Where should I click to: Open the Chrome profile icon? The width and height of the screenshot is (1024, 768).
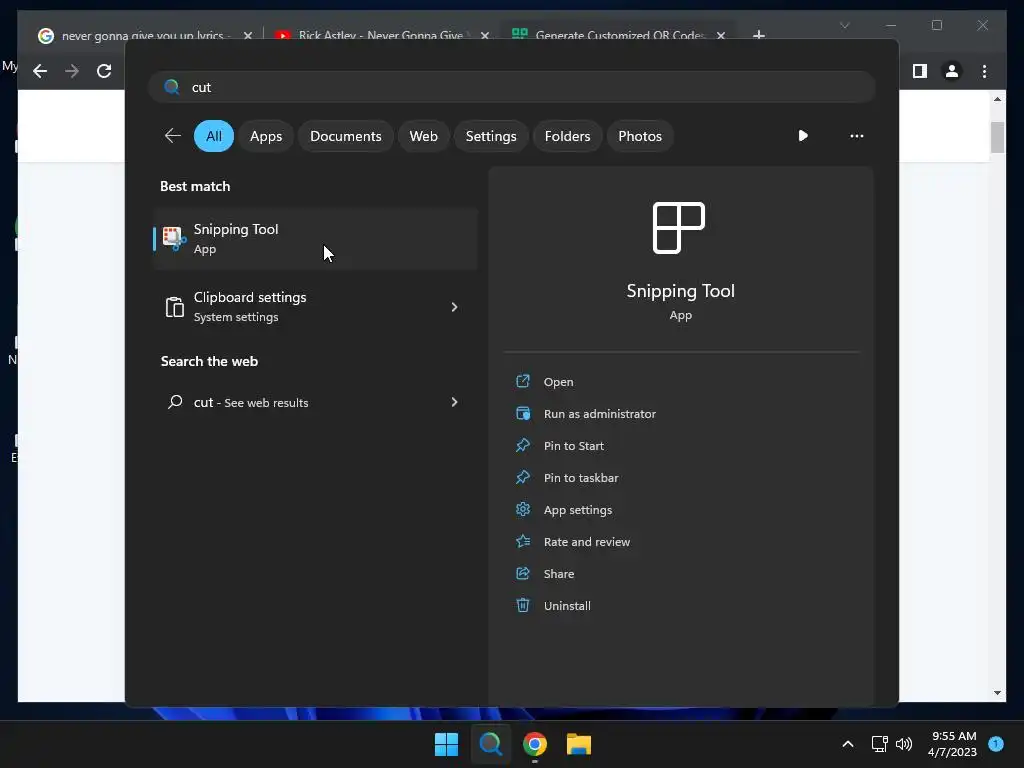pyautogui.click(x=952, y=71)
